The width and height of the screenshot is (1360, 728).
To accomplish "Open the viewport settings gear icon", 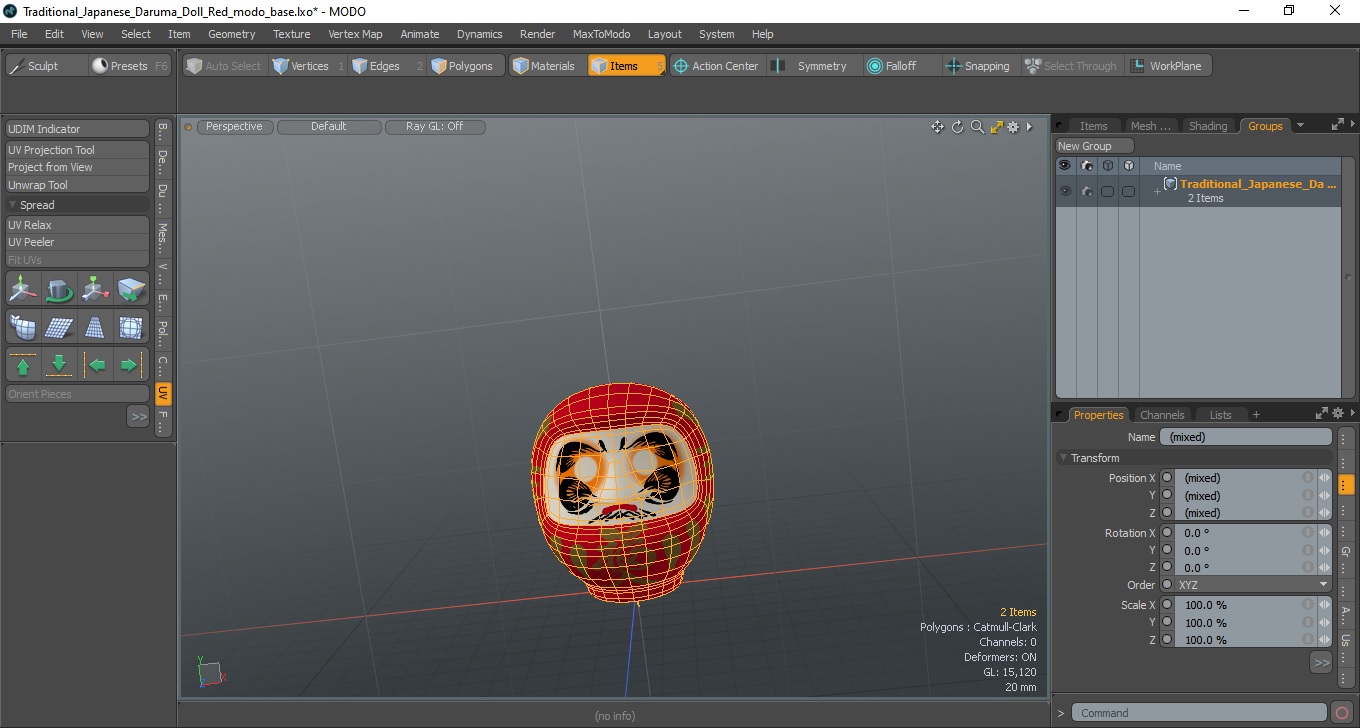I will (x=1013, y=127).
